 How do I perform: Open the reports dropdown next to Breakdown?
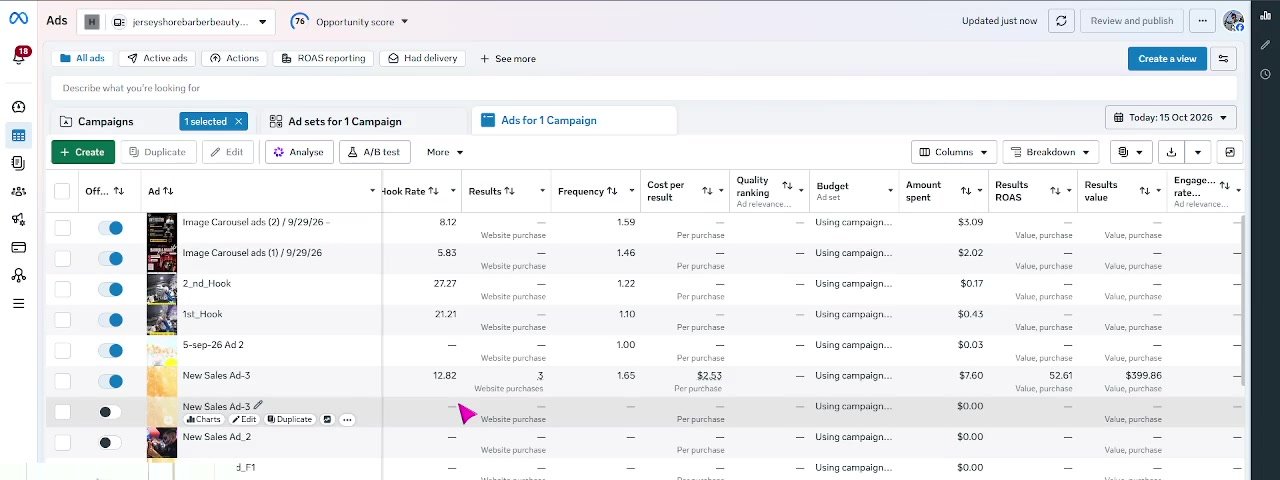1131,152
